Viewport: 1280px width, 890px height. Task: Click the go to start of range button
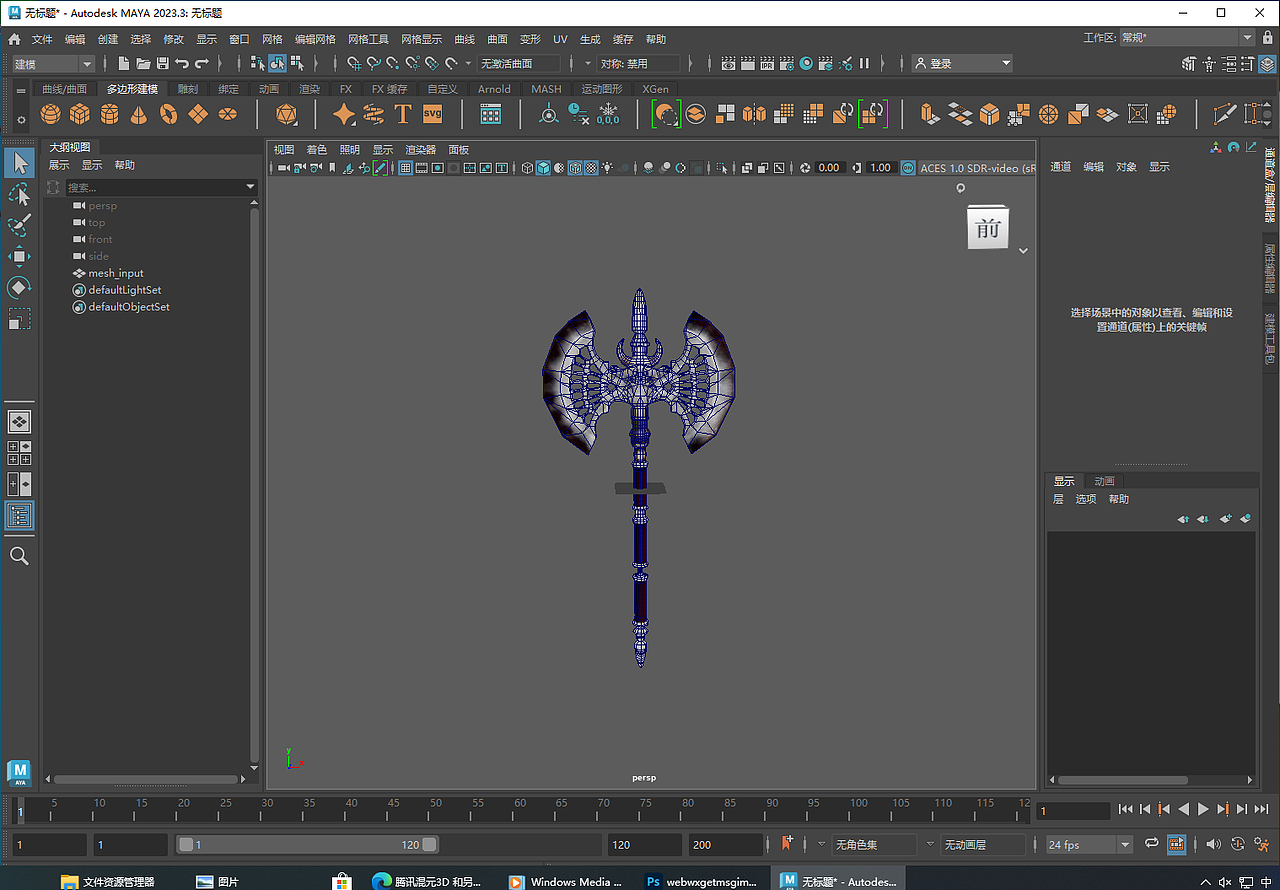(x=1125, y=809)
